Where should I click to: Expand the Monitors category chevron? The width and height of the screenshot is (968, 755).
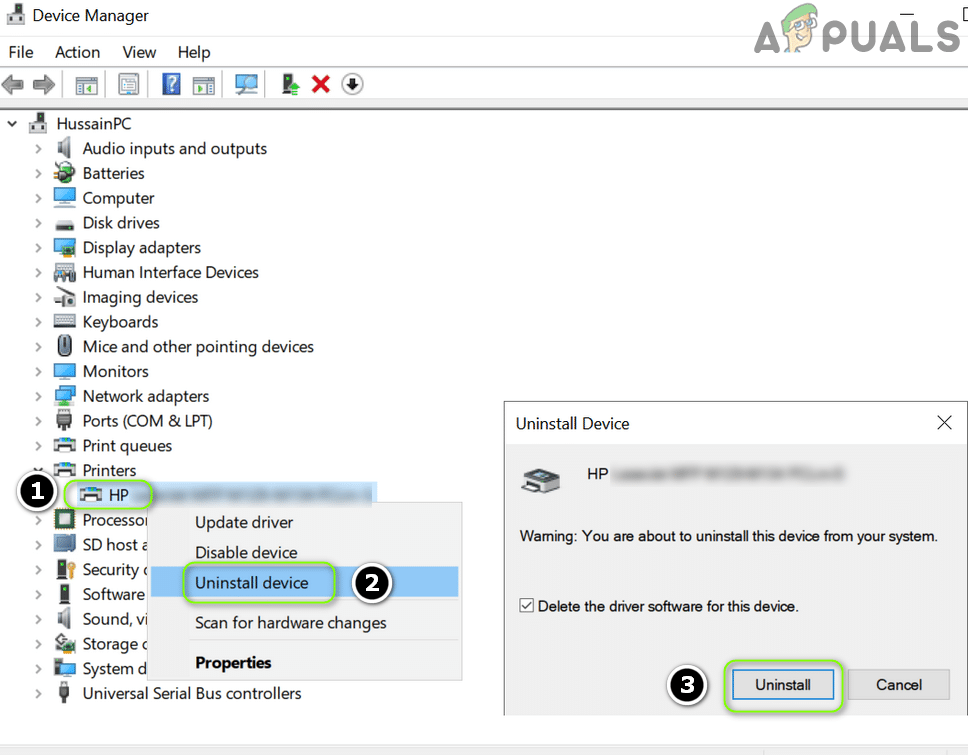[38, 372]
